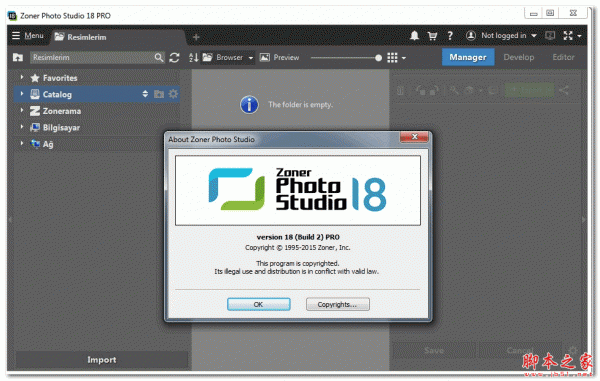The height and width of the screenshot is (381, 600).
Task: Click the dimmed trash delete icon
Action: (400, 91)
